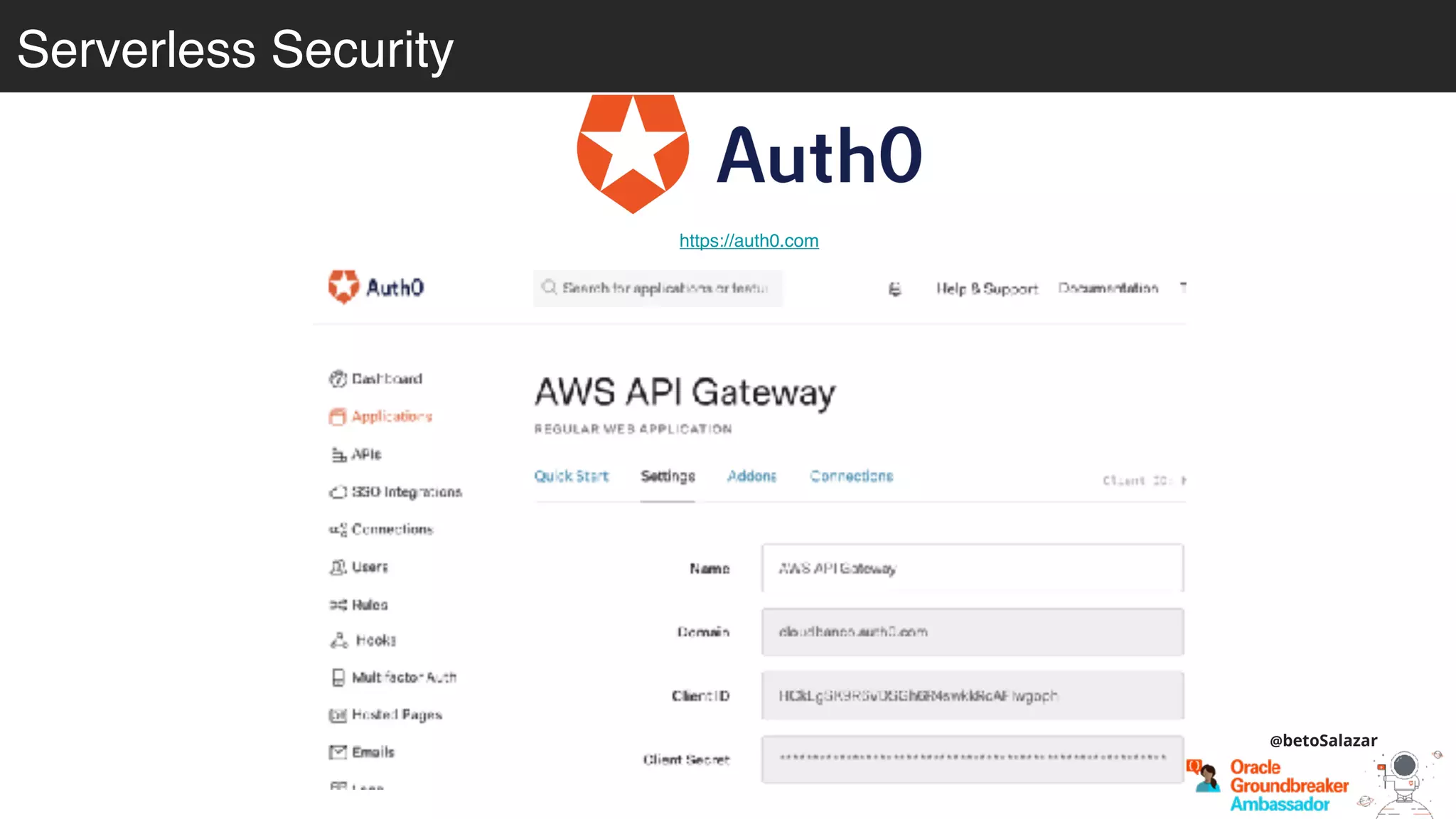Screen dimensions: 1456x819
Task: Open APIs in the sidebar
Action: pos(366,454)
